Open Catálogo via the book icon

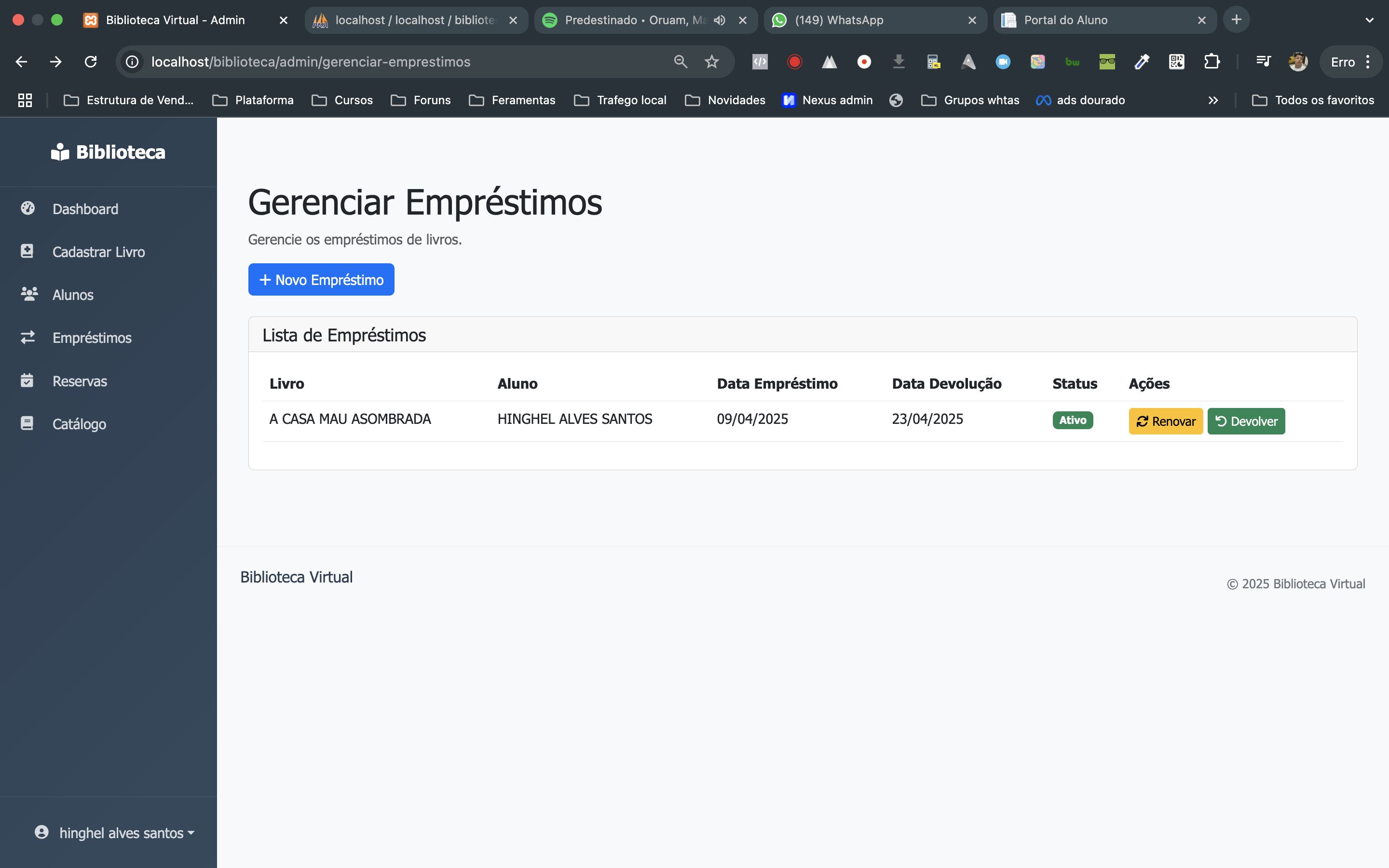tap(28, 423)
